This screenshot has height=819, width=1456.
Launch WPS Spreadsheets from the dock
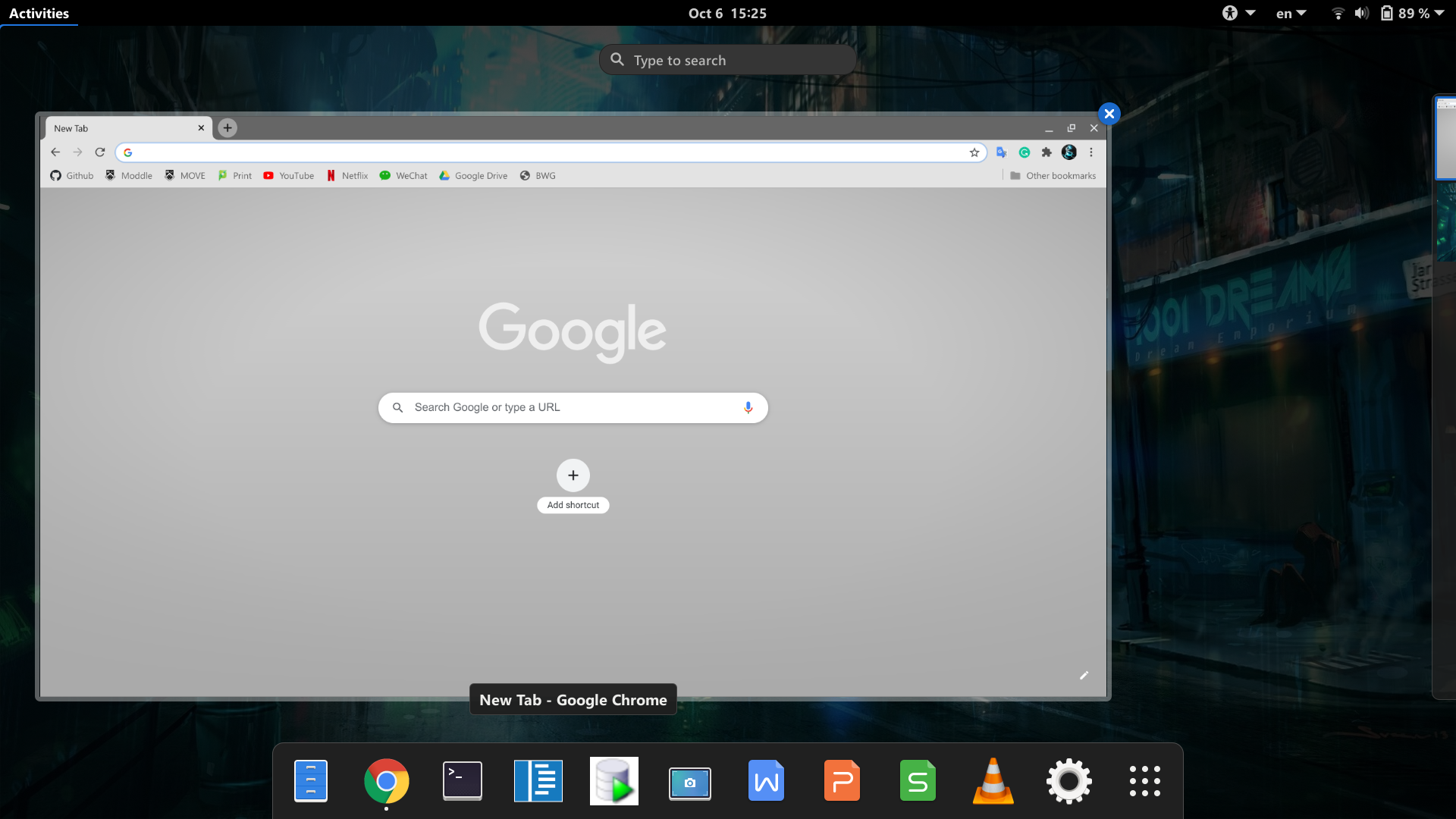point(918,781)
